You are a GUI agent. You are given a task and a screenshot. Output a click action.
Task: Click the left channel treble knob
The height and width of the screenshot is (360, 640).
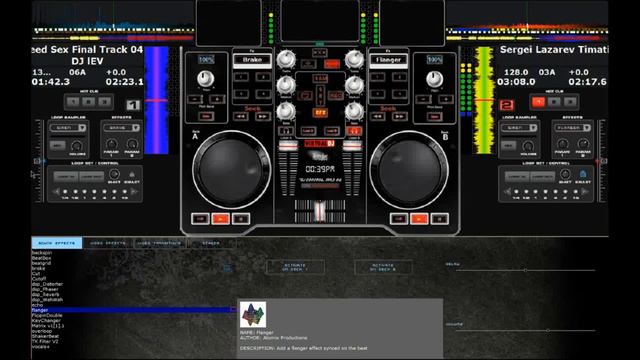pyautogui.click(x=286, y=60)
